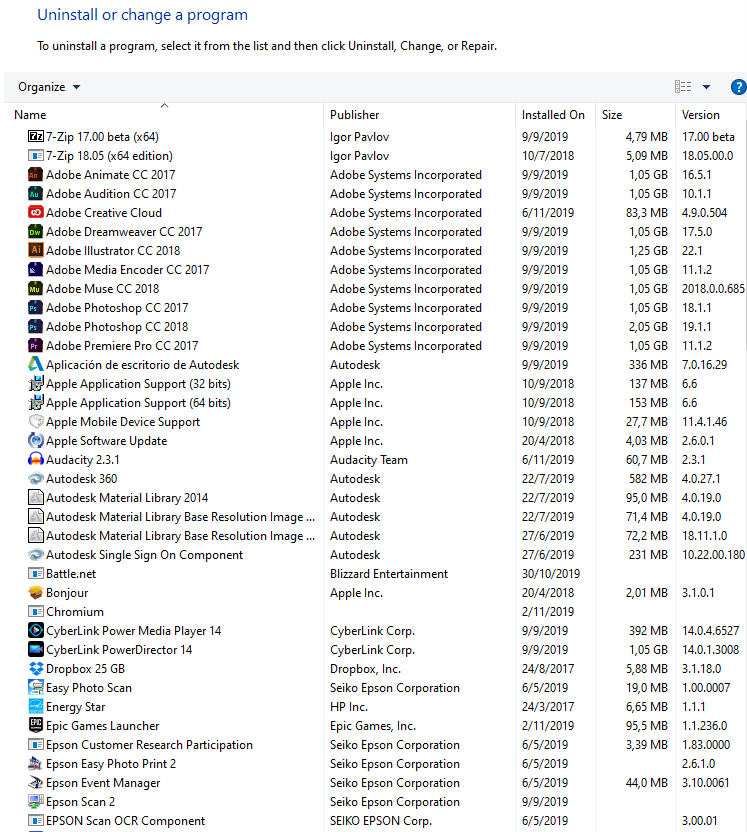
Task: Click the Audacity Team publisher cell
Action: [369, 460]
